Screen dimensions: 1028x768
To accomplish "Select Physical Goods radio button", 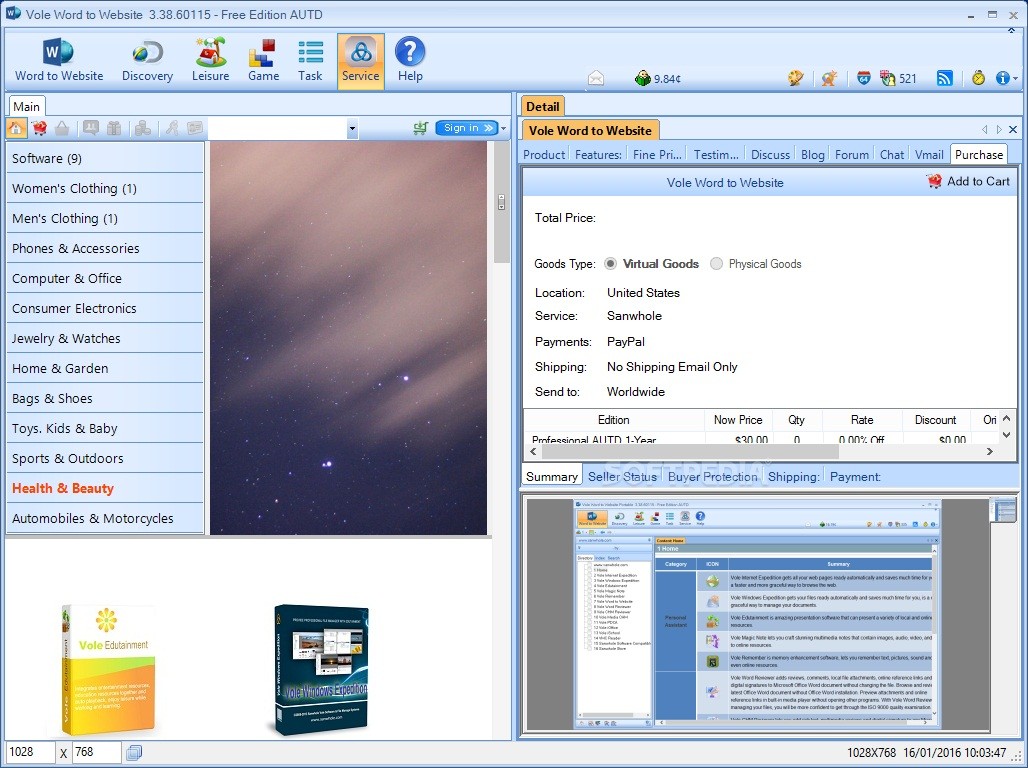I will point(716,264).
